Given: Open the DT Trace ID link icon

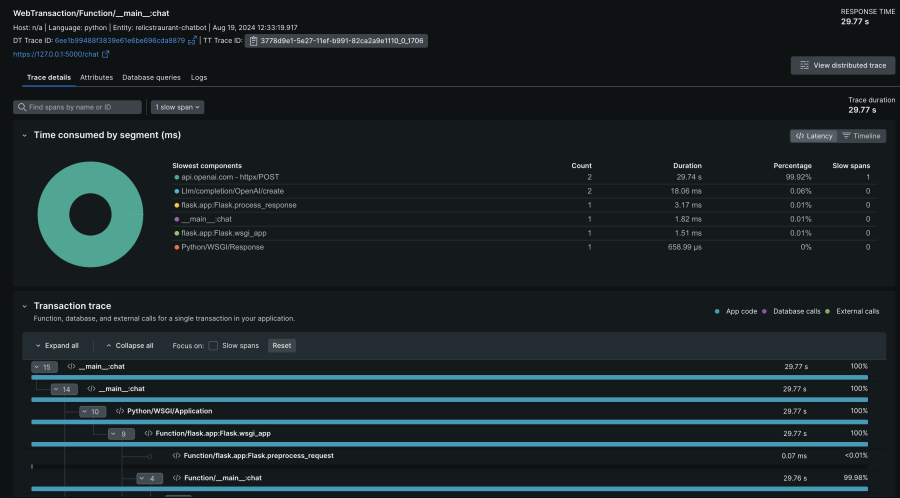Looking at the screenshot, I should [192, 41].
